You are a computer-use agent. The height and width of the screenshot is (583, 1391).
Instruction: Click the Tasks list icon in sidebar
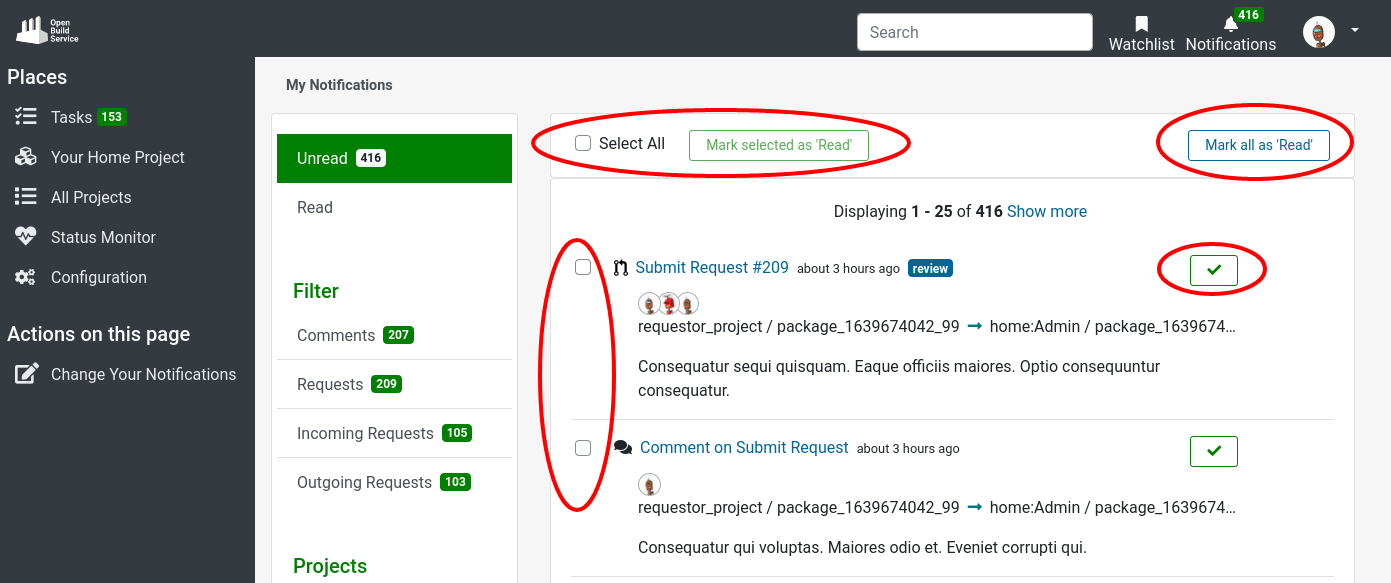coord(26,117)
